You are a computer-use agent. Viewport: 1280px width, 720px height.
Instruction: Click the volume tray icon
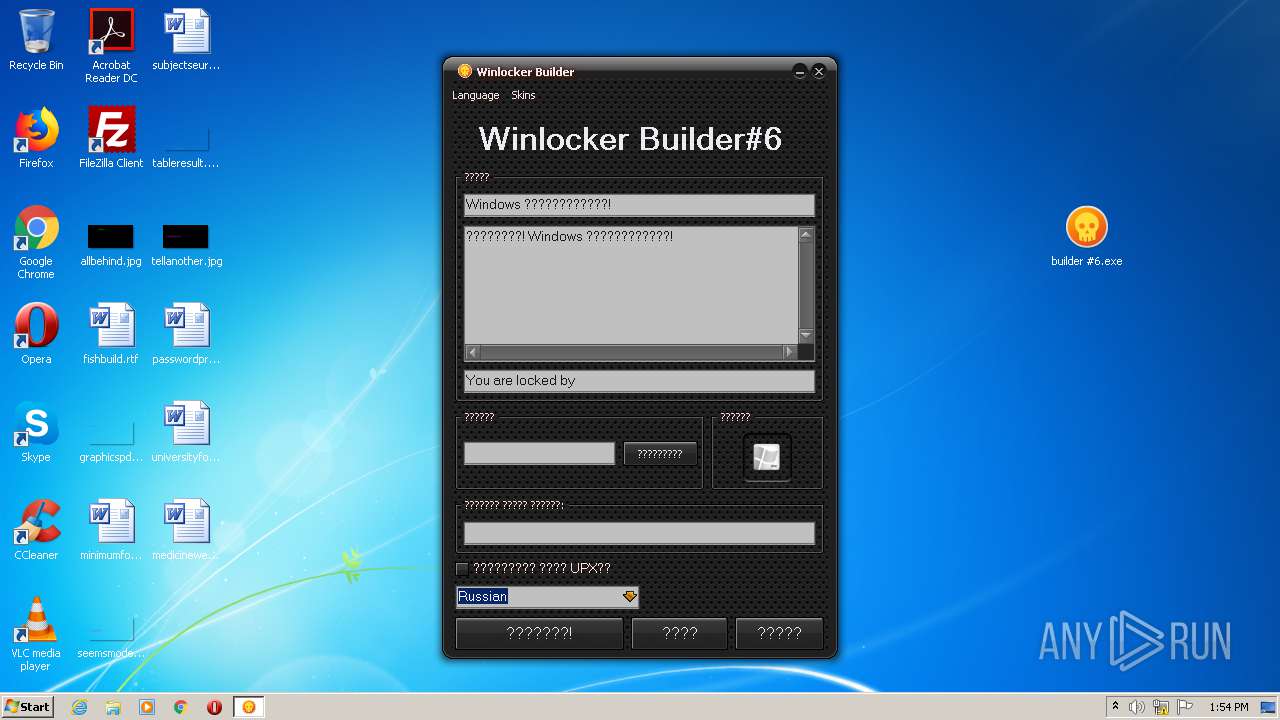1137,707
